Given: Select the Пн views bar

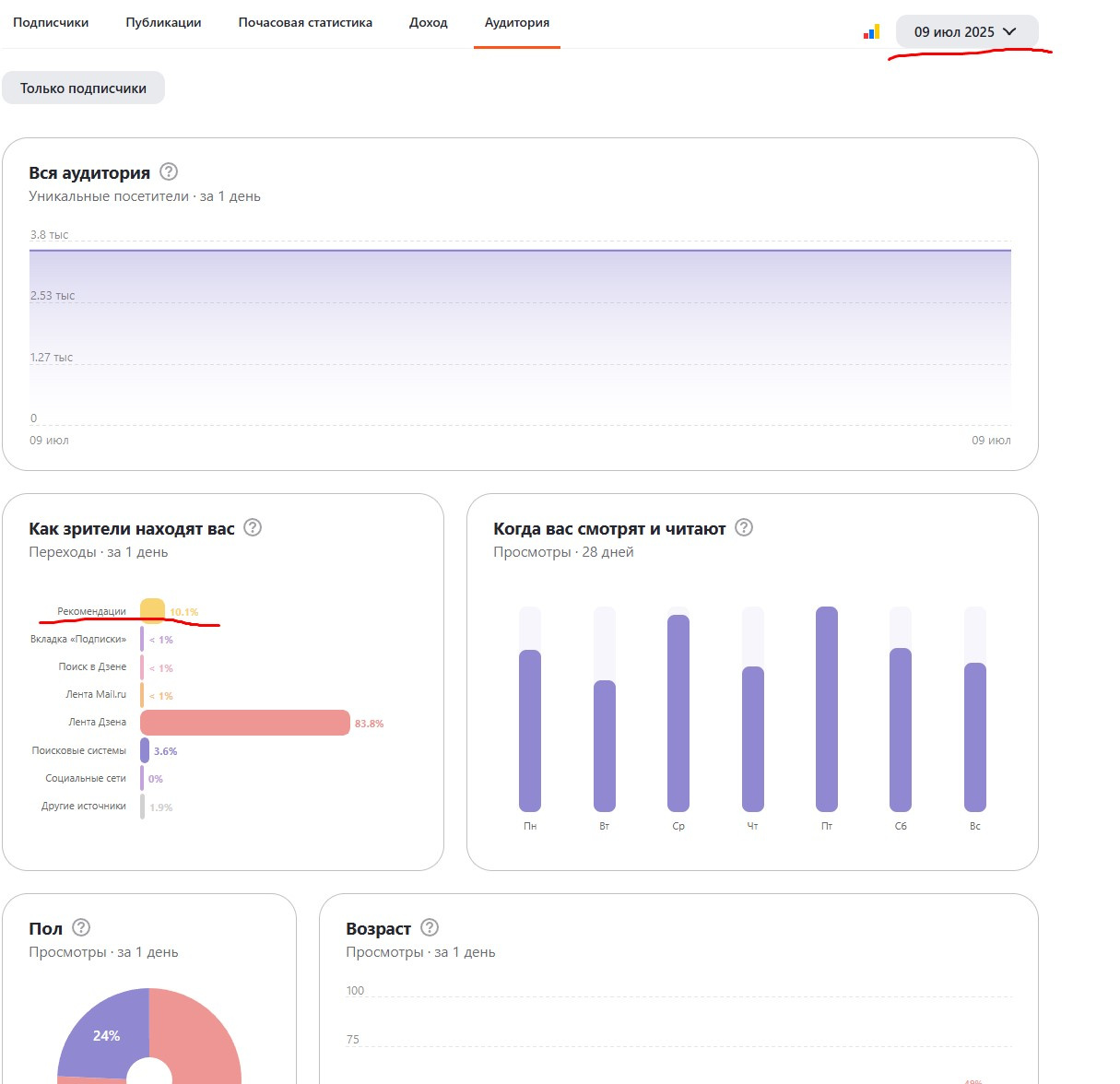Looking at the screenshot, I should point(530,731).
